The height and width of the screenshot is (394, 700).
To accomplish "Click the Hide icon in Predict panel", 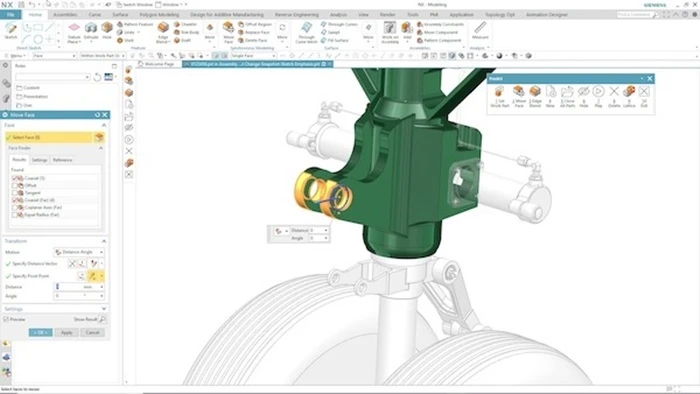I will coord(583,96).
